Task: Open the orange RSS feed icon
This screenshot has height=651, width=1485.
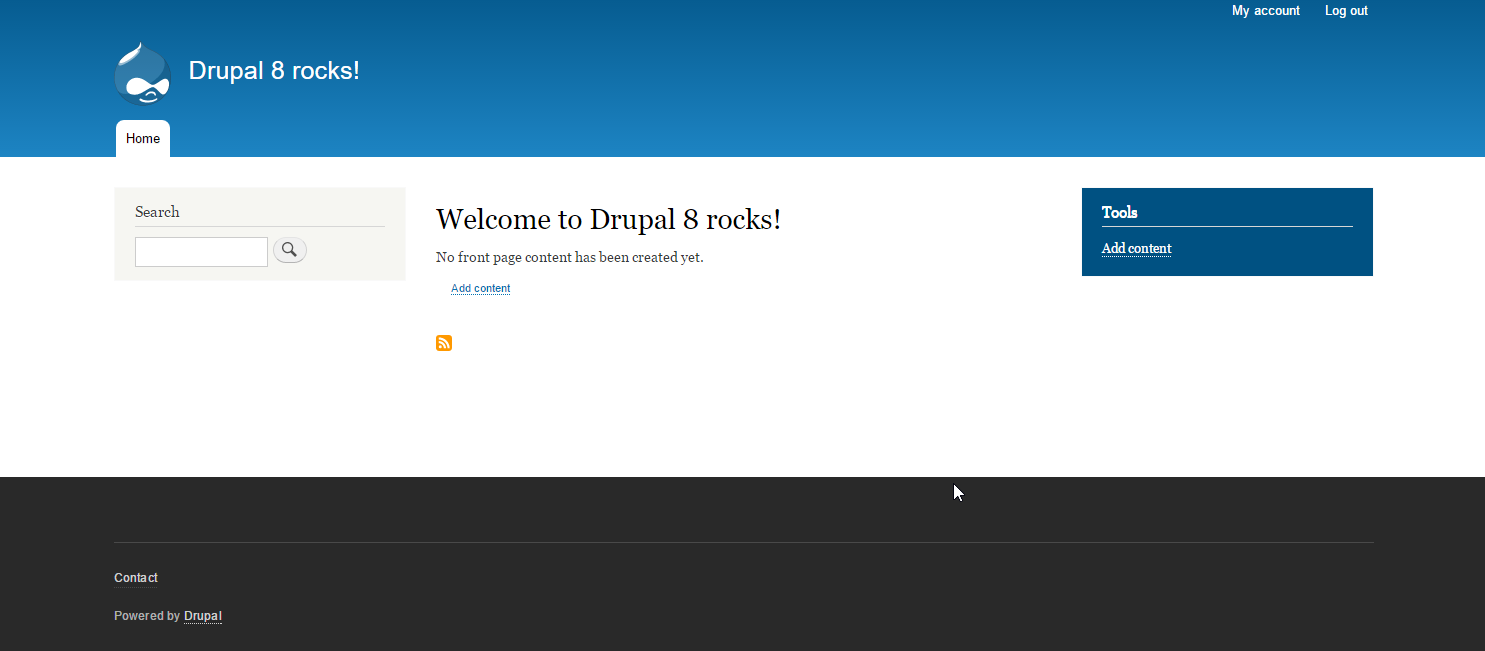Action: tap(444, 343)
